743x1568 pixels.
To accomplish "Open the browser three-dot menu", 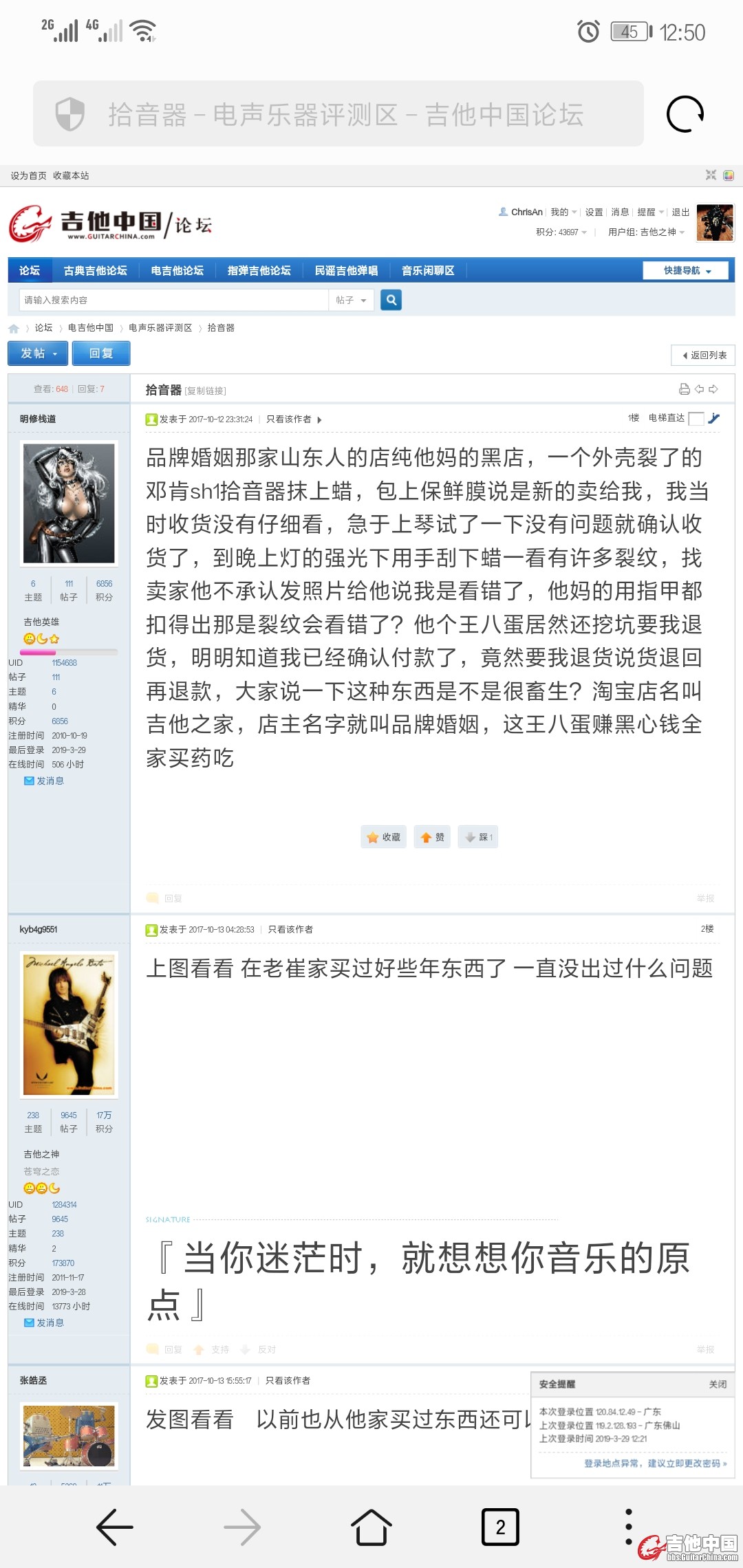I will coord(628,1527).
